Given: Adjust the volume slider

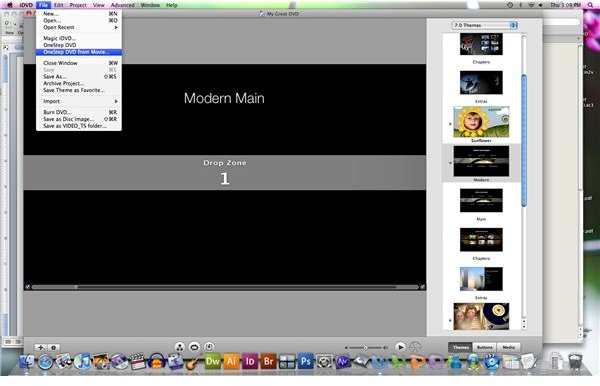Looking at the screenshot, I should click(x=366, y=347).
